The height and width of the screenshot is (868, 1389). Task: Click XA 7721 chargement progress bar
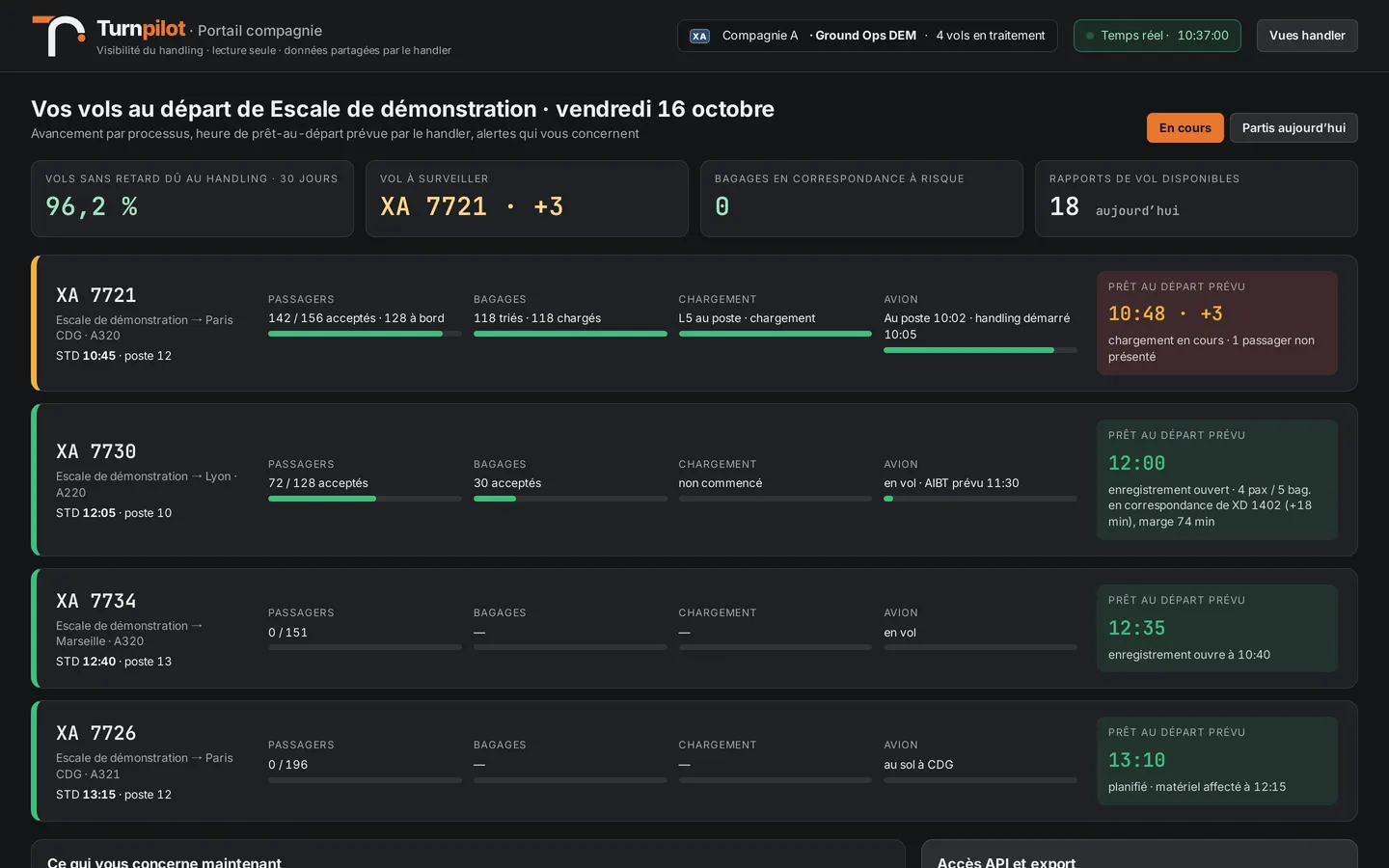coord(776,334)
